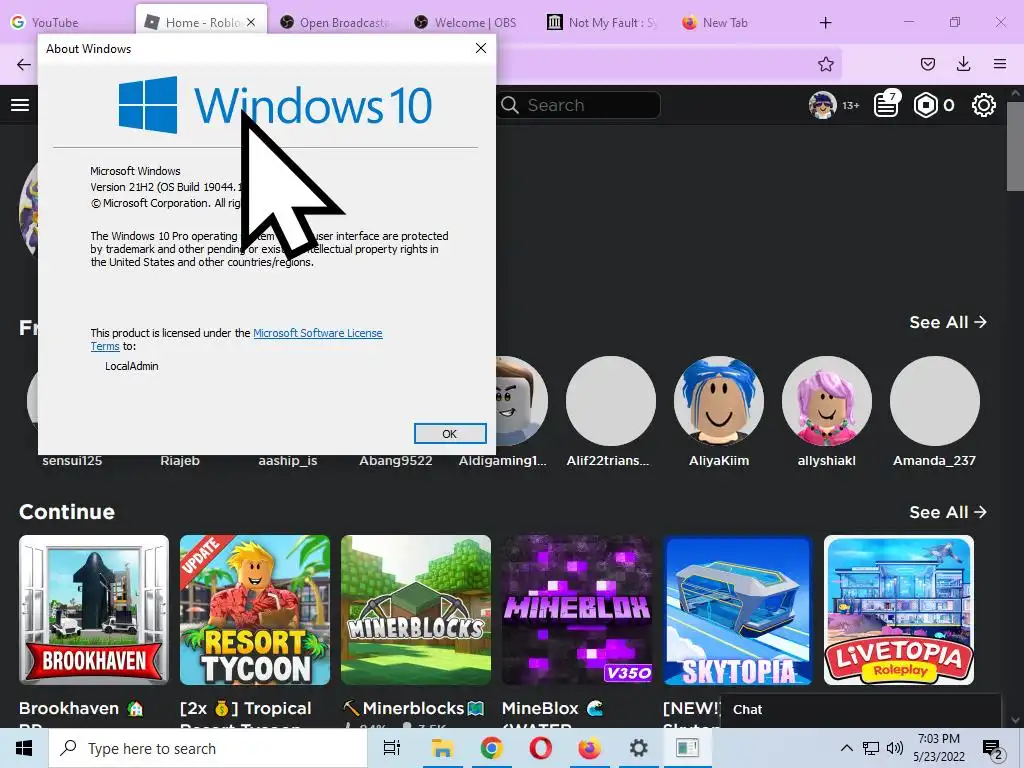This screenshot has width=1024, height=768.
Task: Switch to the New Tab tab
Action: pos(715,22)
